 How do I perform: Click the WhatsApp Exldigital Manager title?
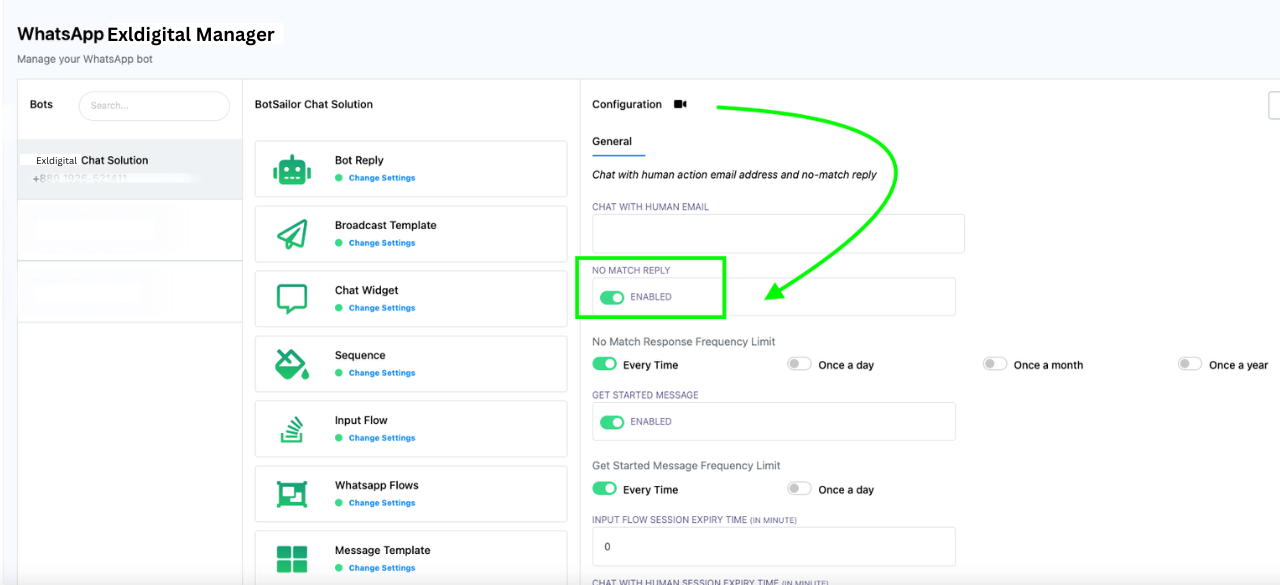146,34
